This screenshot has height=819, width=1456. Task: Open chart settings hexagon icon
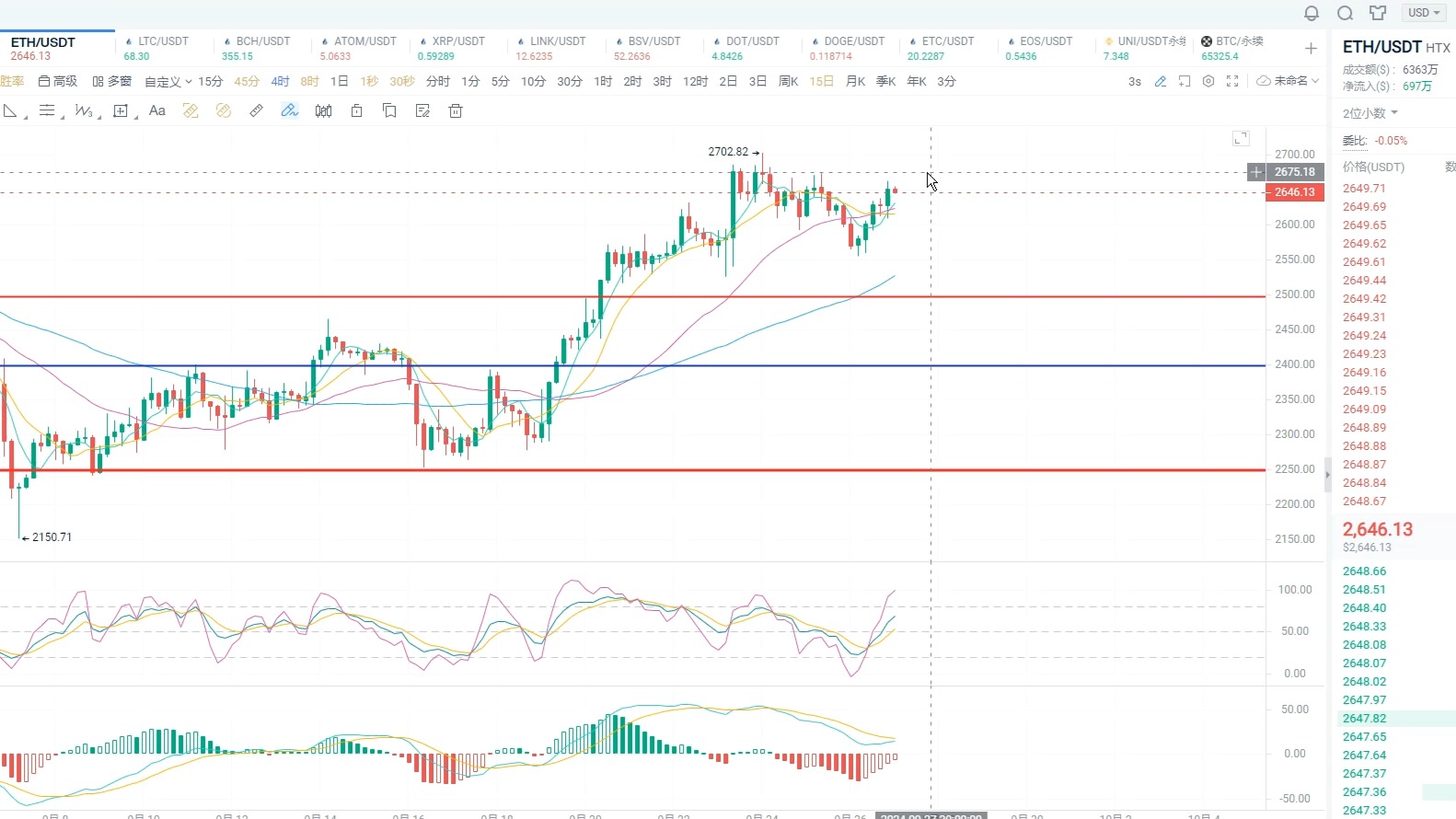(1208, 81)
